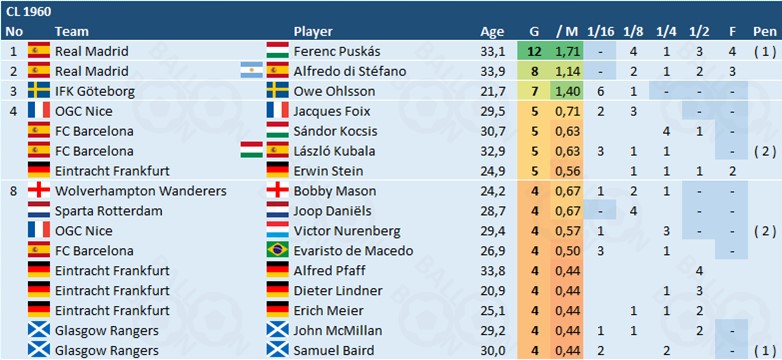The height and width of the screenshot is (360, 782).
Task: Click the Brazil flag beside Evaristo de Macedo
Action: point(278,250)
